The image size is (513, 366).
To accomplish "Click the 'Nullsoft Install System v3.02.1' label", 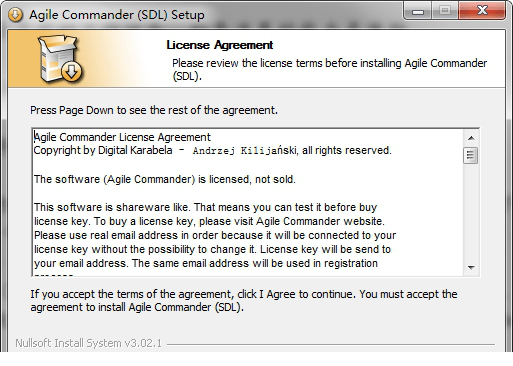I will pos(88,343).
